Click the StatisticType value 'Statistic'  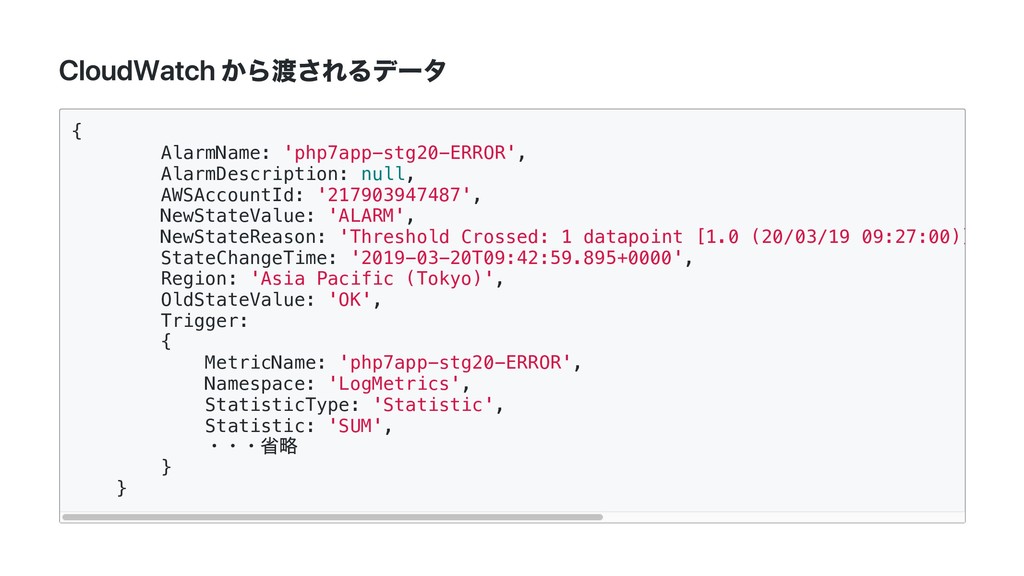[x=432, y=404]
